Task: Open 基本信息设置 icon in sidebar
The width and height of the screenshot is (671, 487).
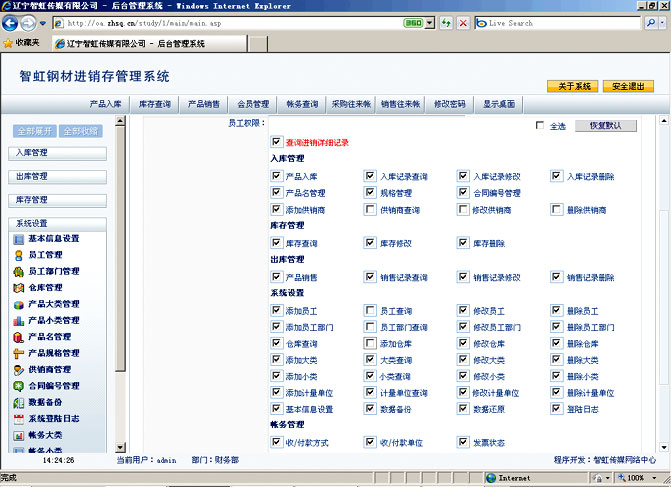Action: pyautogui.click(x=19, y=239)
